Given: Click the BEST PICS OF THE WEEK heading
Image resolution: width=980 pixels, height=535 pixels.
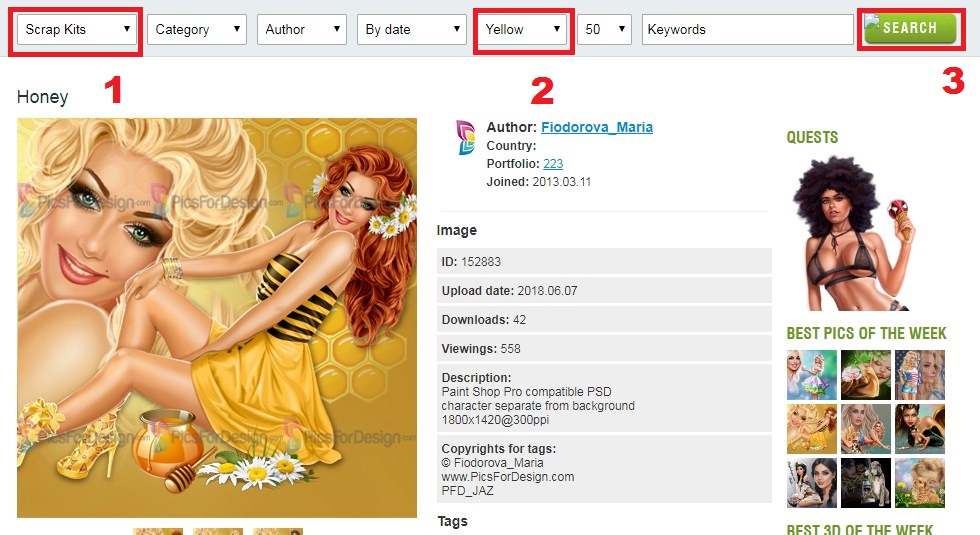Looking at the screenshot, I should pyautogui.click(x=866, y=333).
